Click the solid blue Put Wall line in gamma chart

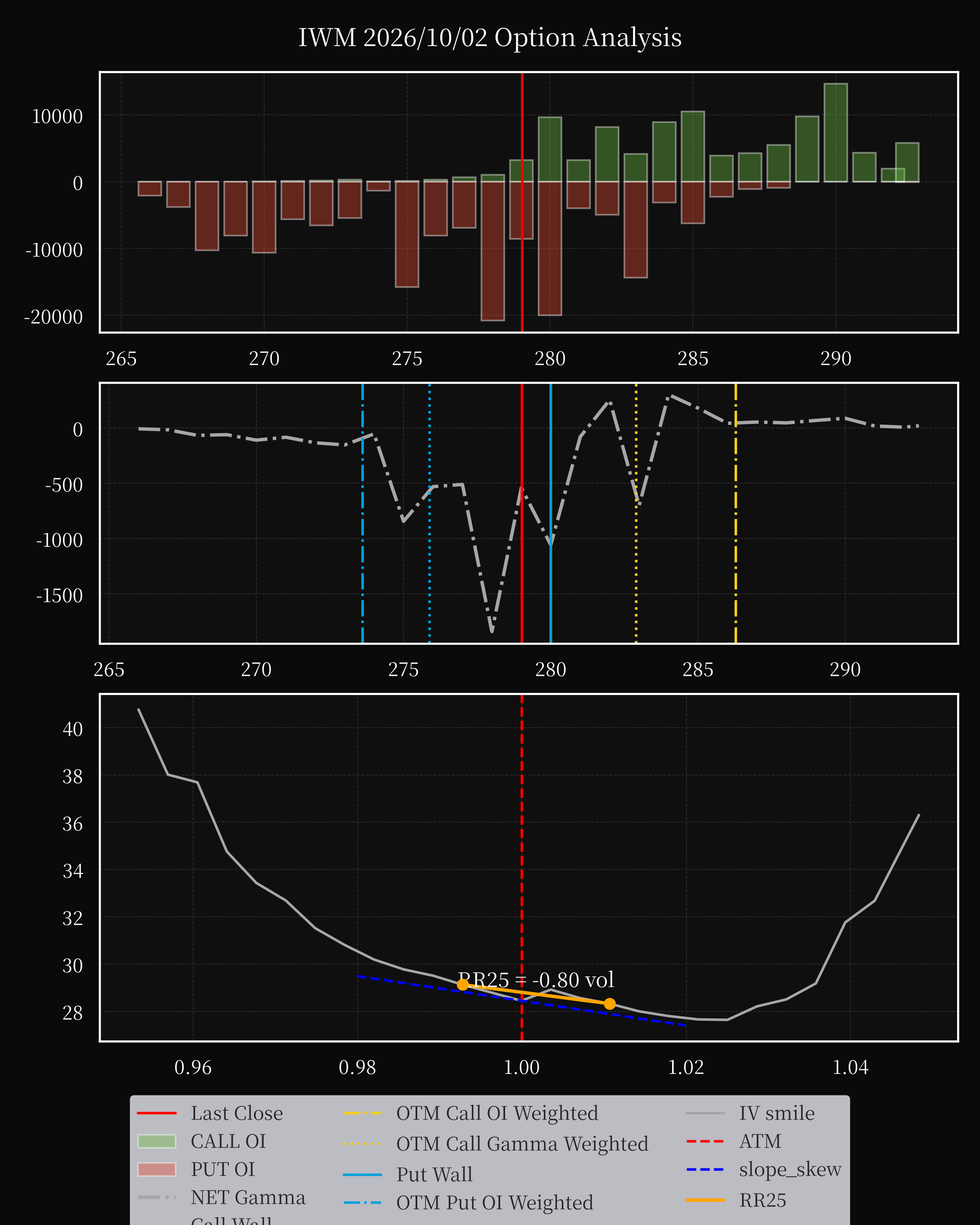550,513
